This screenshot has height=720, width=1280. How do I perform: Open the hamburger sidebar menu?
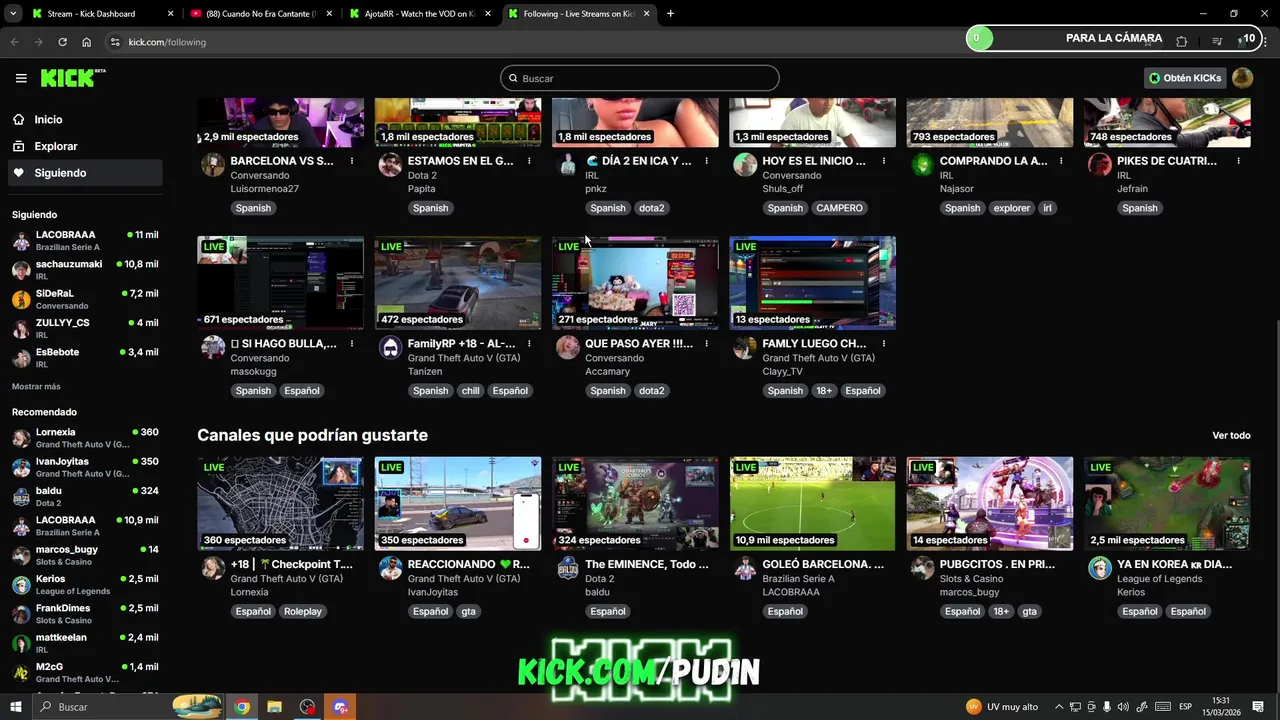[x=21, y=78]
